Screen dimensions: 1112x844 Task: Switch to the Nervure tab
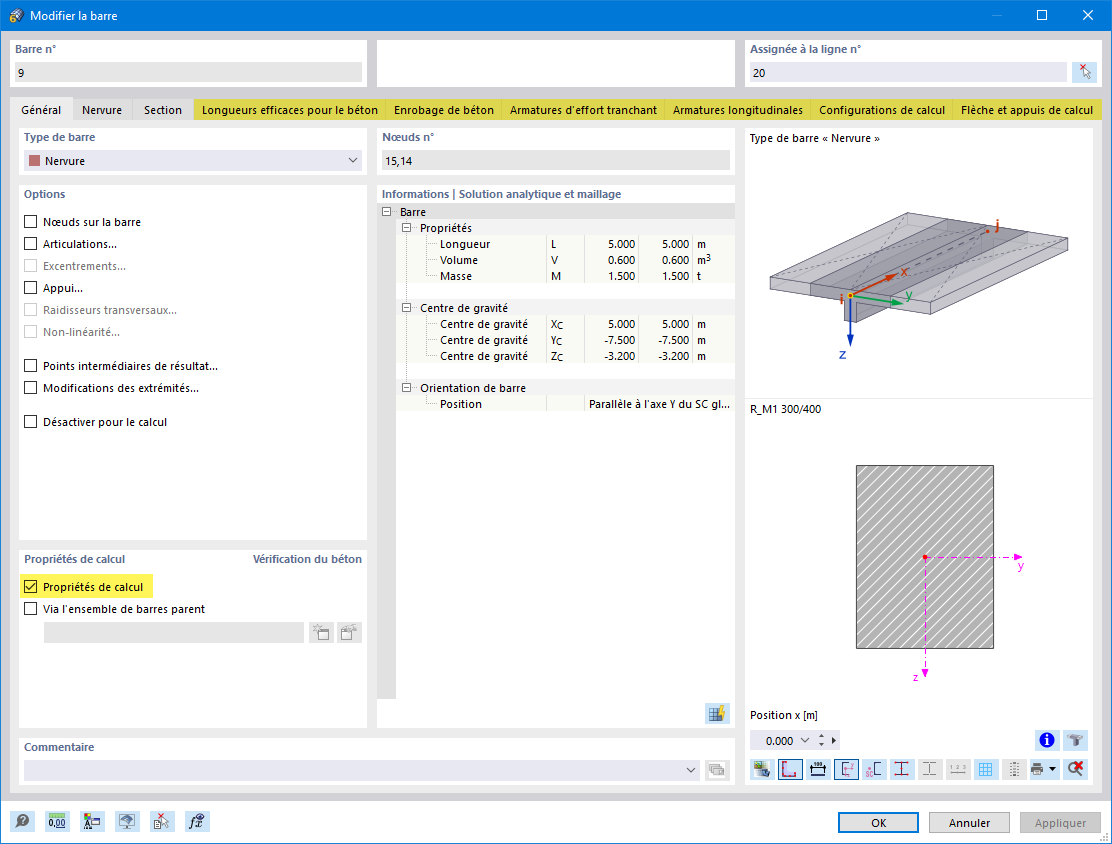[x=101, y=110]
